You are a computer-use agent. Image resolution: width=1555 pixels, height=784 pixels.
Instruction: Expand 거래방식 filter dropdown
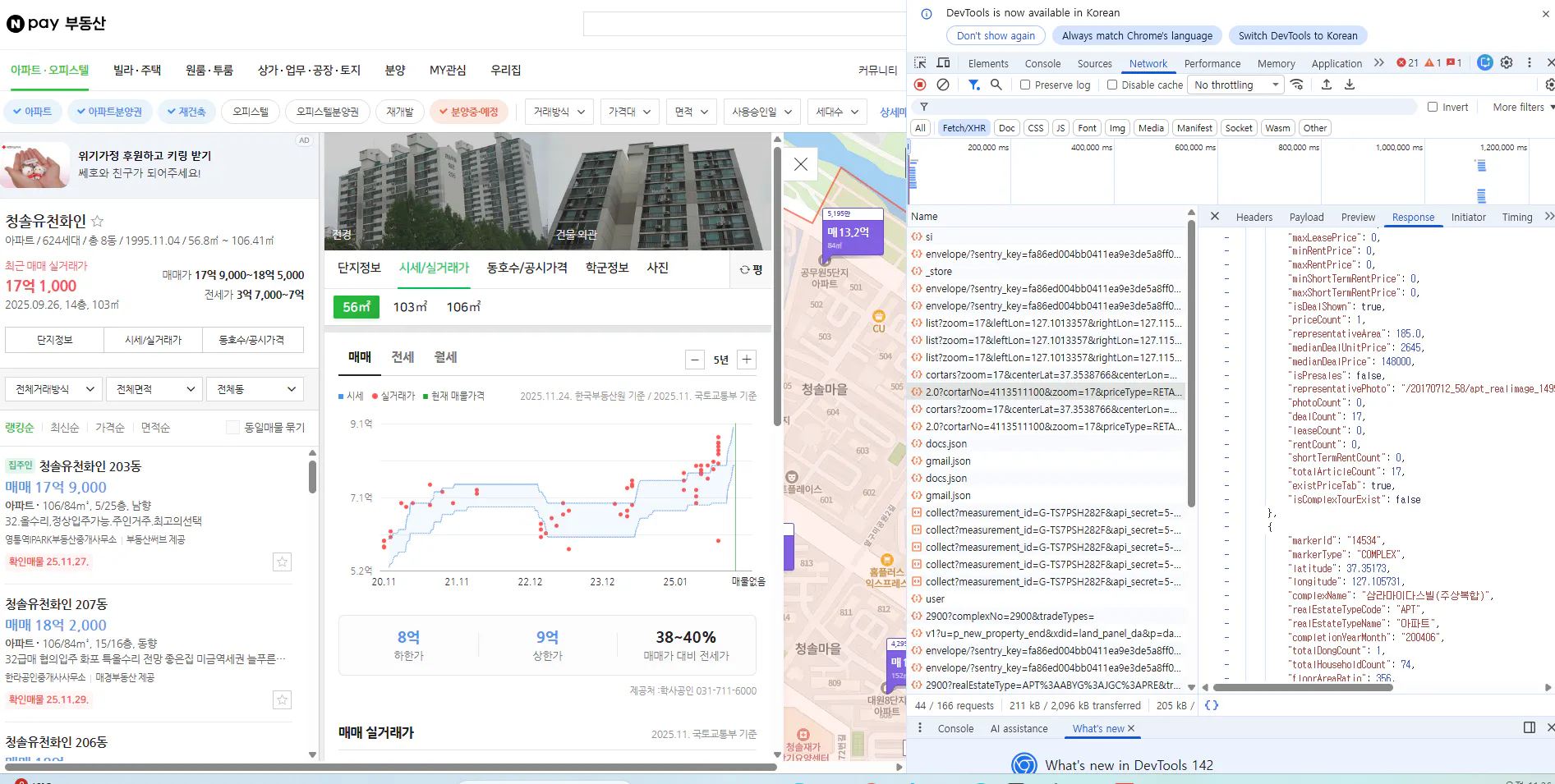click(x=559, y=112)
